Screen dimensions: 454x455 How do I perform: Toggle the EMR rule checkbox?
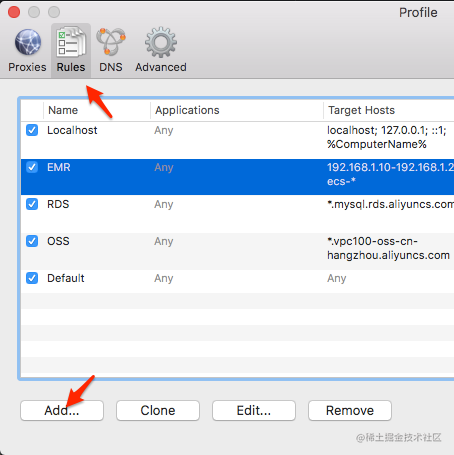(32, 167)
